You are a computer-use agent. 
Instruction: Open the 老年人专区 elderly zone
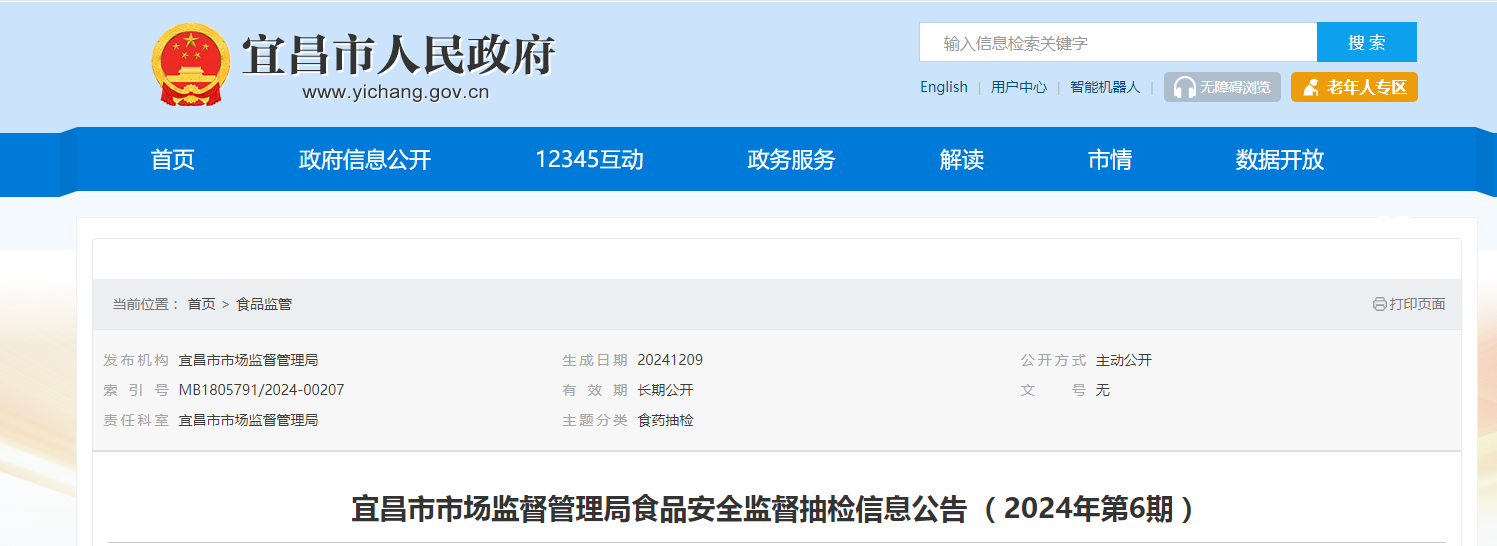tap(1366, 87)
